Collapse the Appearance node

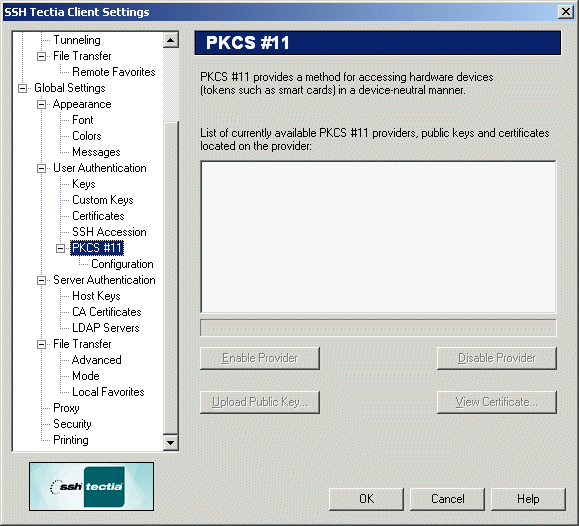pyautogui.click(x=41, y=105)
